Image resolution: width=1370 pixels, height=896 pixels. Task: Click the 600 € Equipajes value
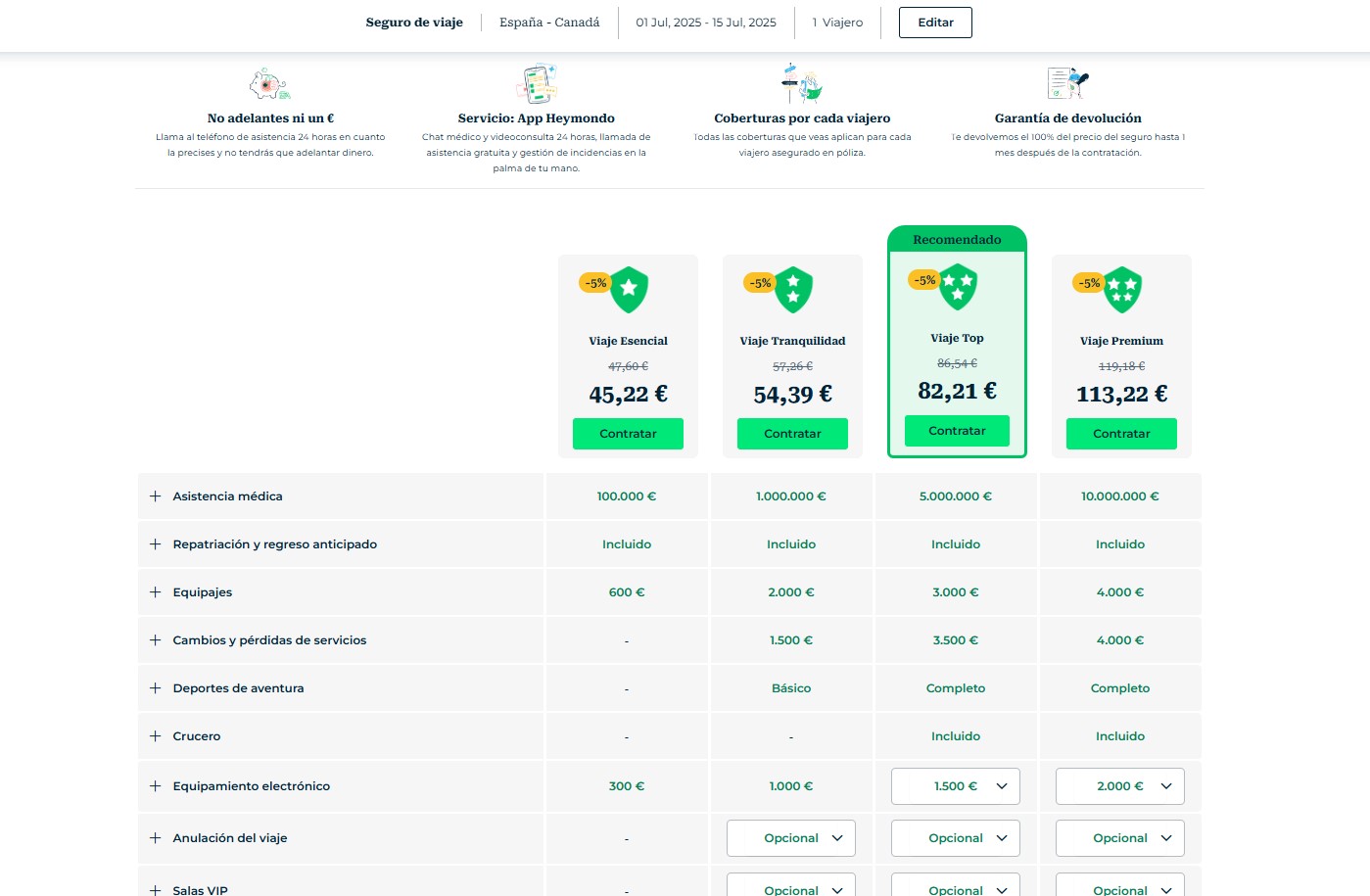[x=627, y=592]
